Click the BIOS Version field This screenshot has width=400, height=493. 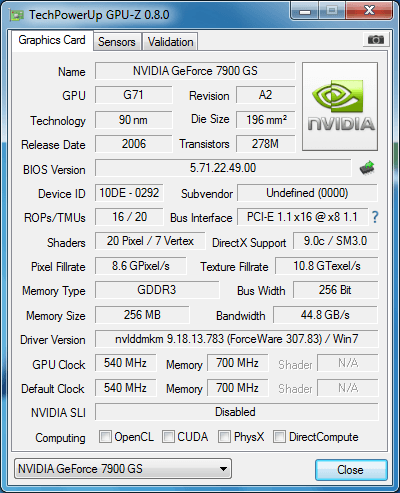[223, 168]
